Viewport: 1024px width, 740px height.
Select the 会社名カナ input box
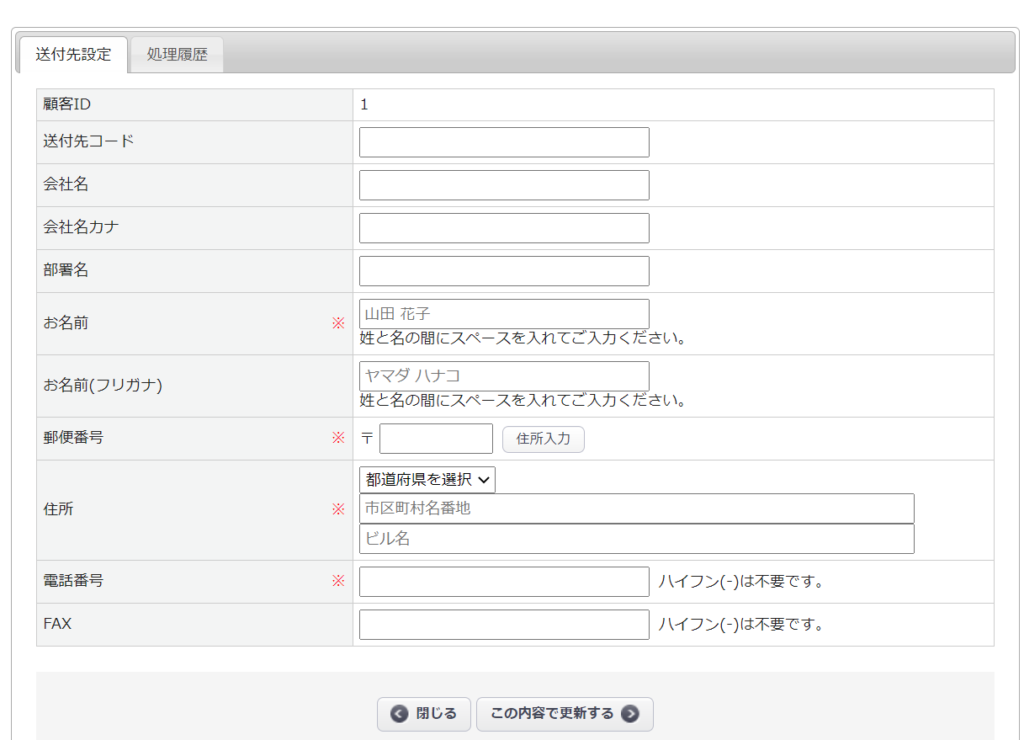504,228
